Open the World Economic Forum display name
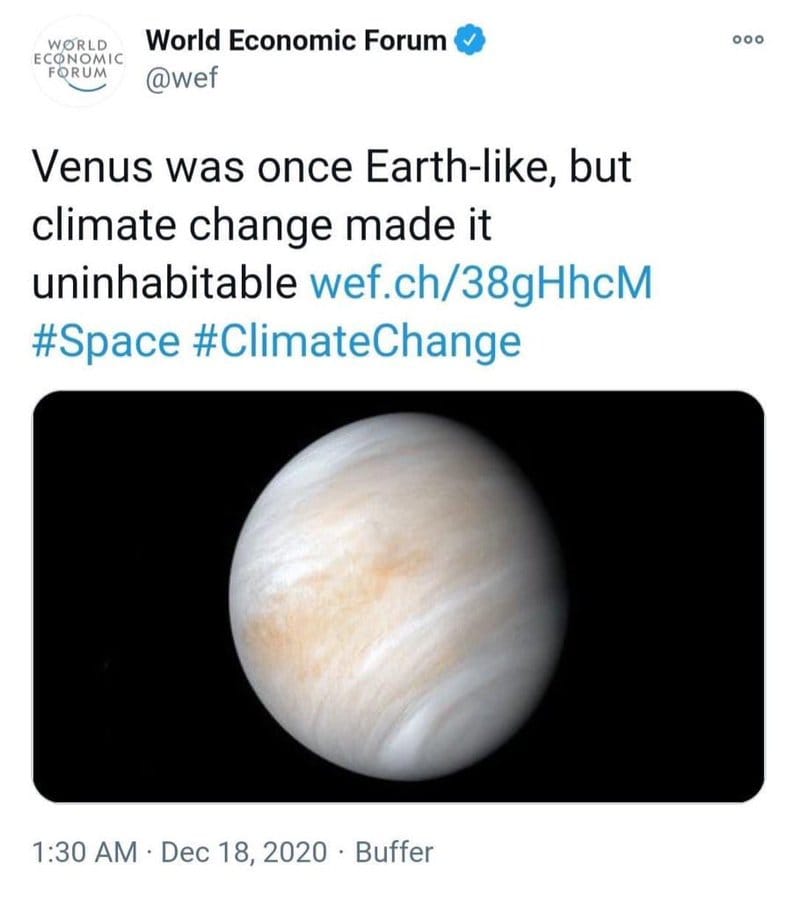The height and width of the screenshot is (900, 795). 296,41
